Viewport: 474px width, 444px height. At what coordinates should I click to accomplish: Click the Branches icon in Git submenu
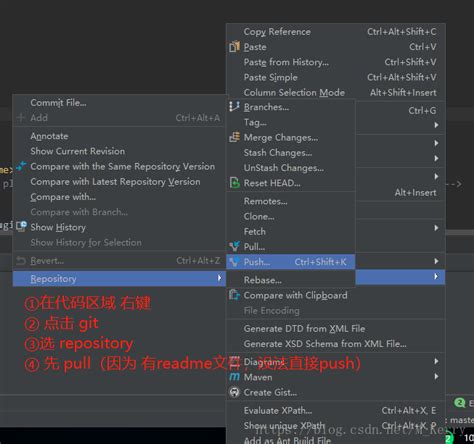(x=234, y=107)
